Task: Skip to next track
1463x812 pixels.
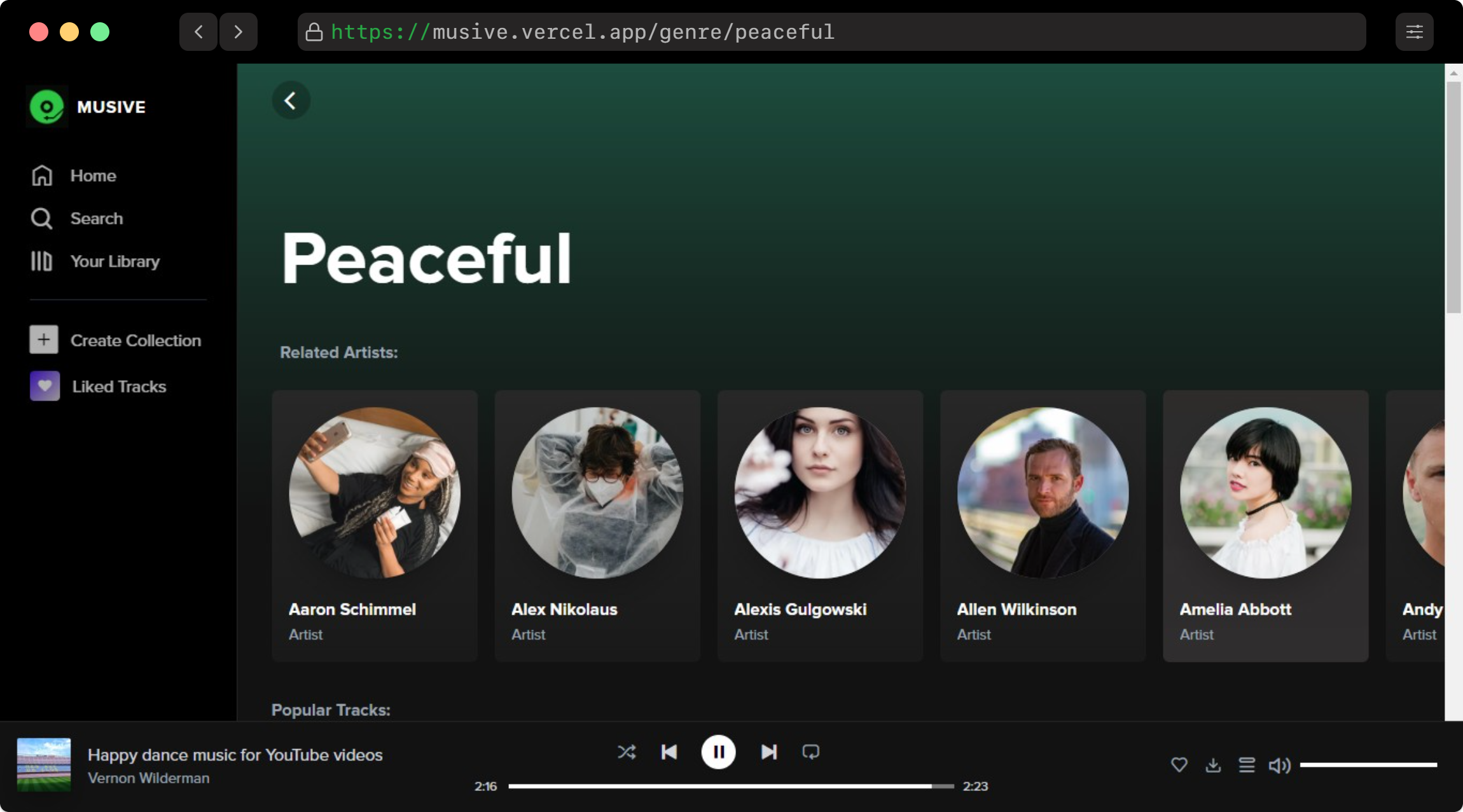Action: coord(768,752)
